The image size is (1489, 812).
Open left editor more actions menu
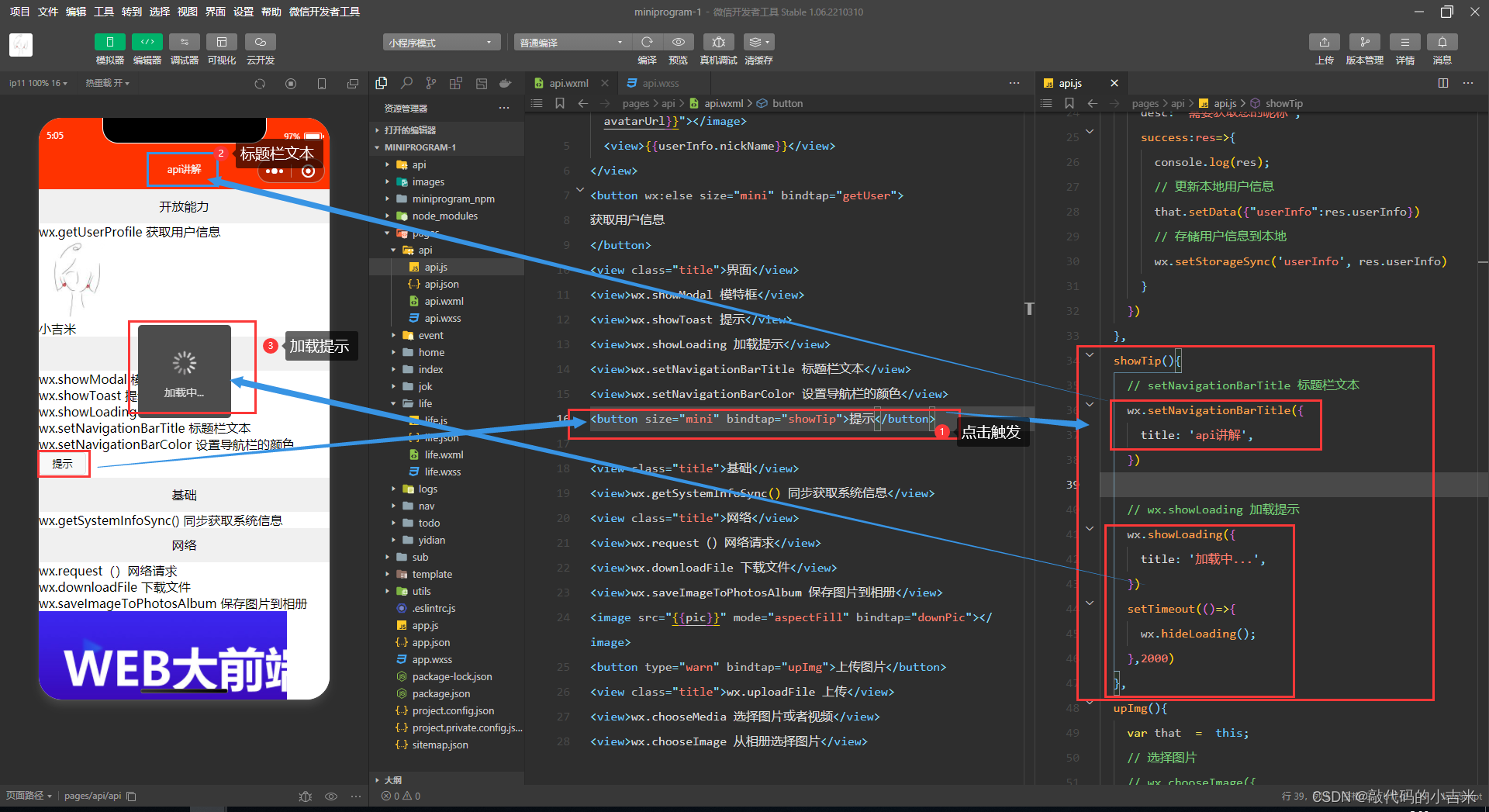click(x=1014, y=83)
